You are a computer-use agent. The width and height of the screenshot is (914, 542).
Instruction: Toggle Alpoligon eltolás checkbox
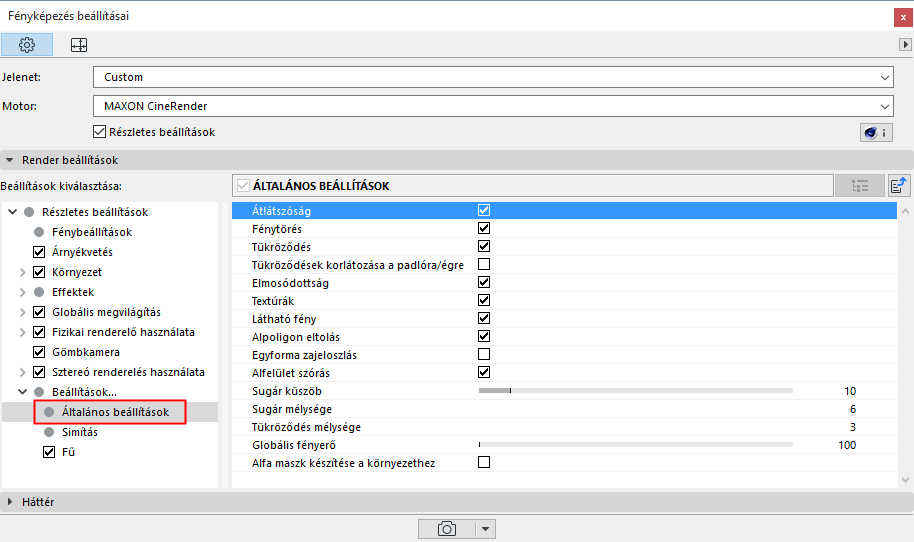pos(484,336)
